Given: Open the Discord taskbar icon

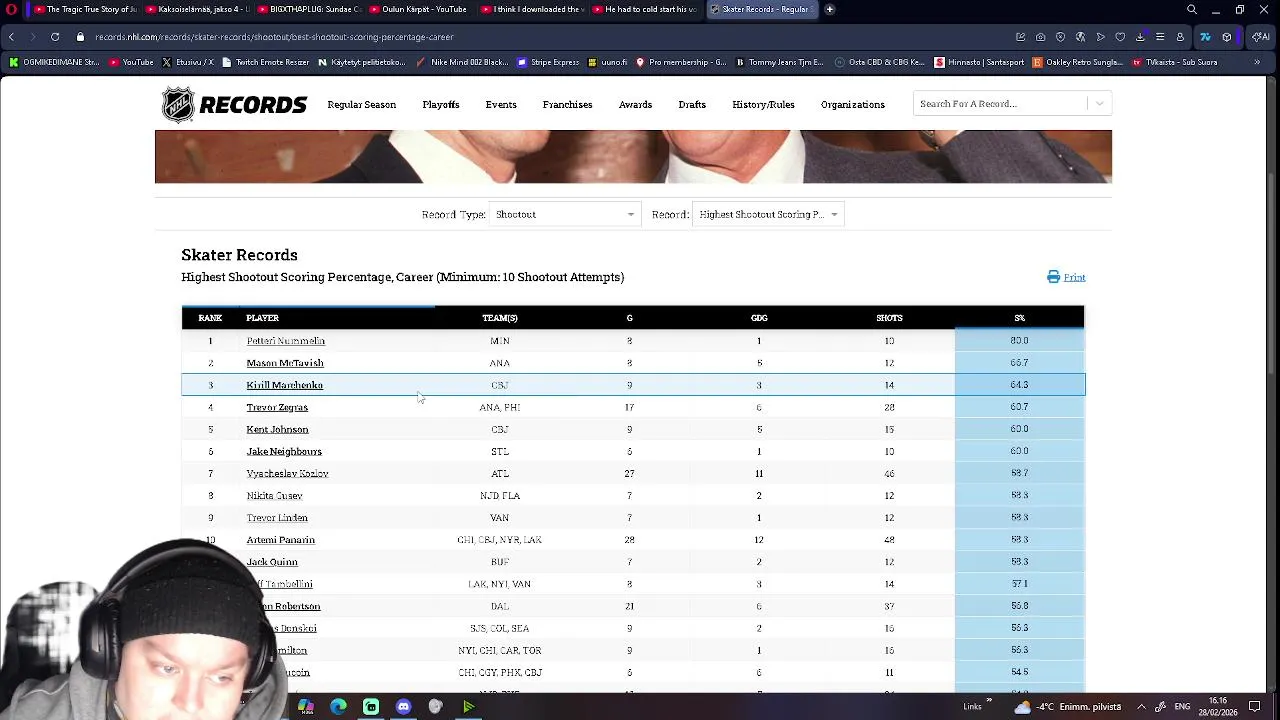Looking at the screenshot, I should pos(403,707).
